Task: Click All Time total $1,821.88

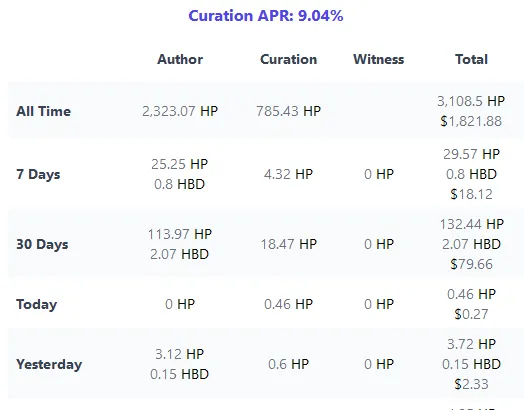Action: (x=471, y=121)
